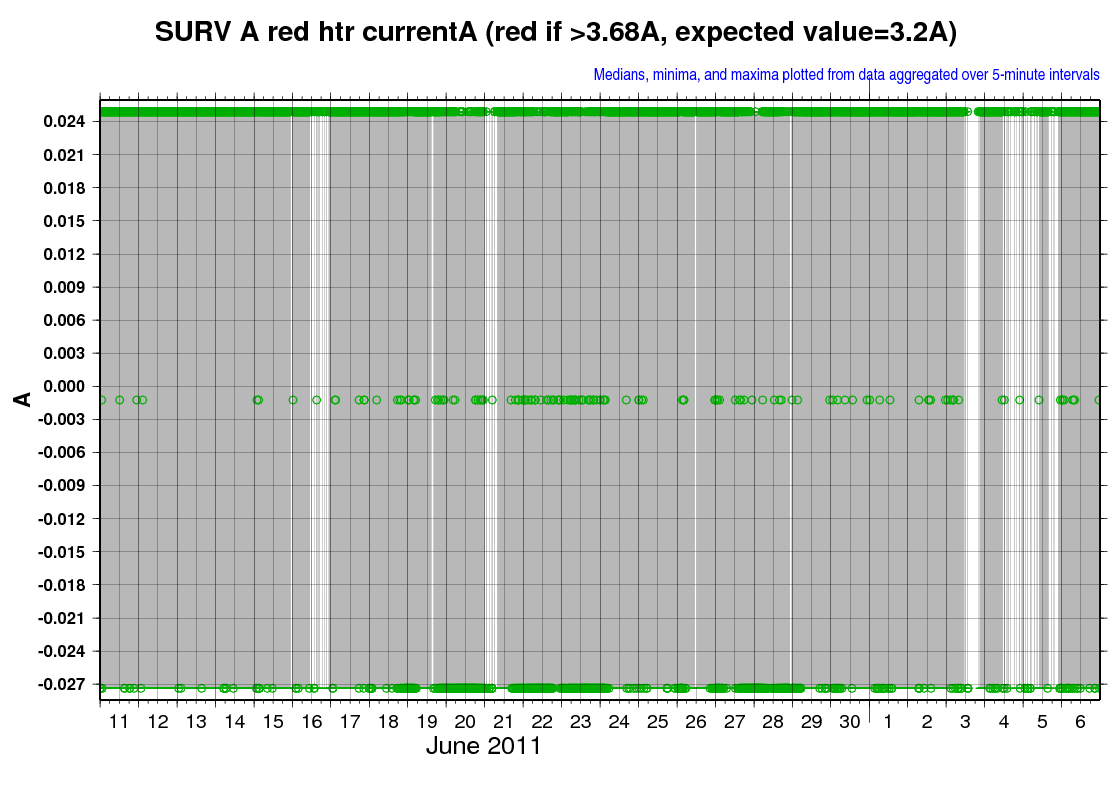Click y-axis tick label 0.009
The height and width of the screenshot is (800, 1120).
(x=64, y=287)
